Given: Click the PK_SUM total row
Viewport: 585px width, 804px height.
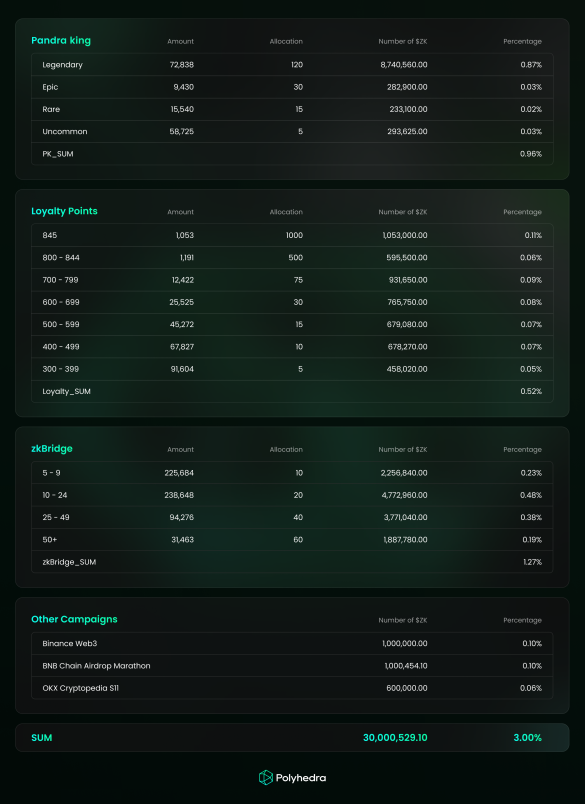Looking at the screenshot, I should coord(292,154).
